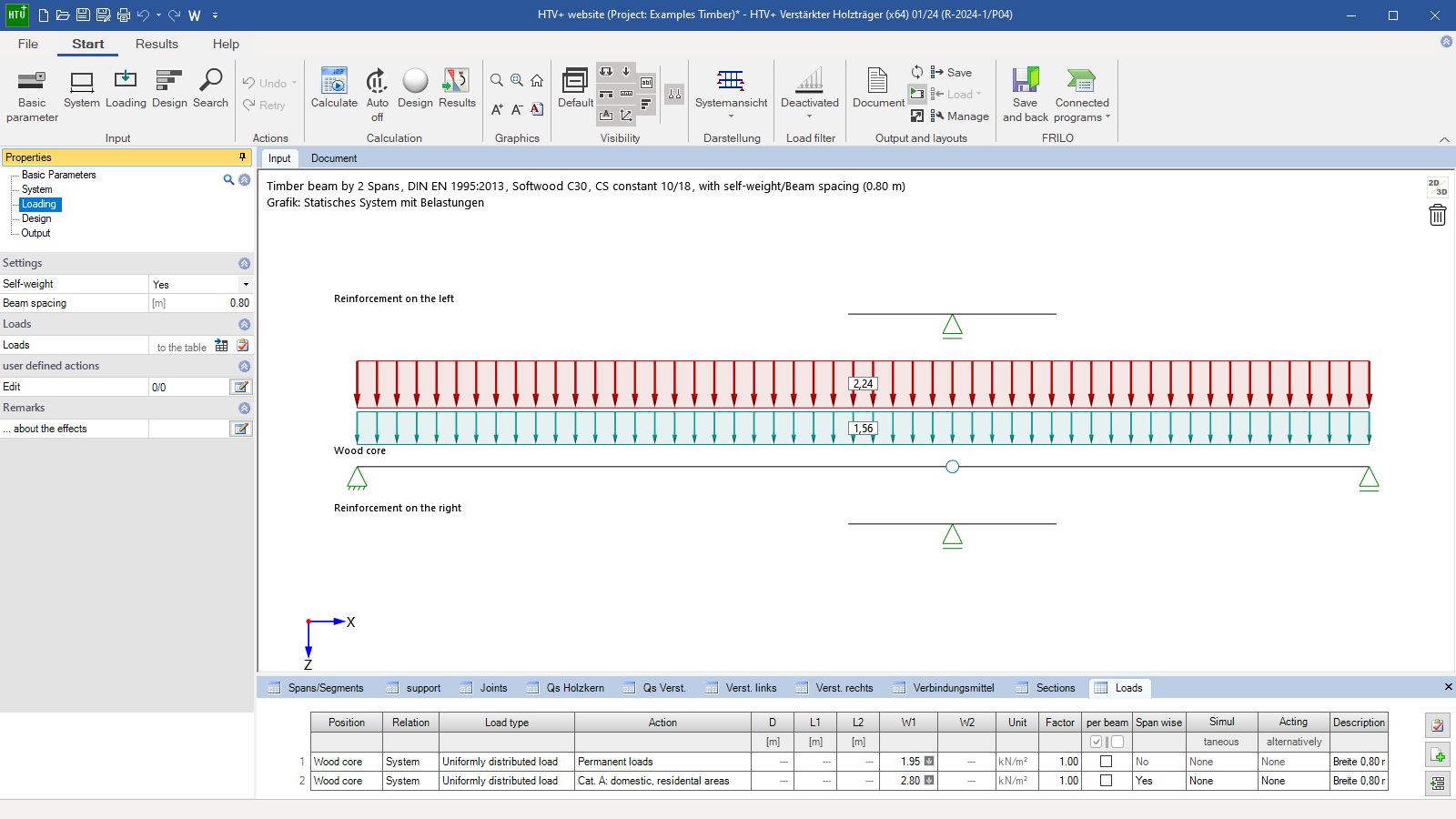The width and height of the screenshot is (1456, 819).
Task: Click the trash icon in graphic view
Action: tap(1438, 215)
